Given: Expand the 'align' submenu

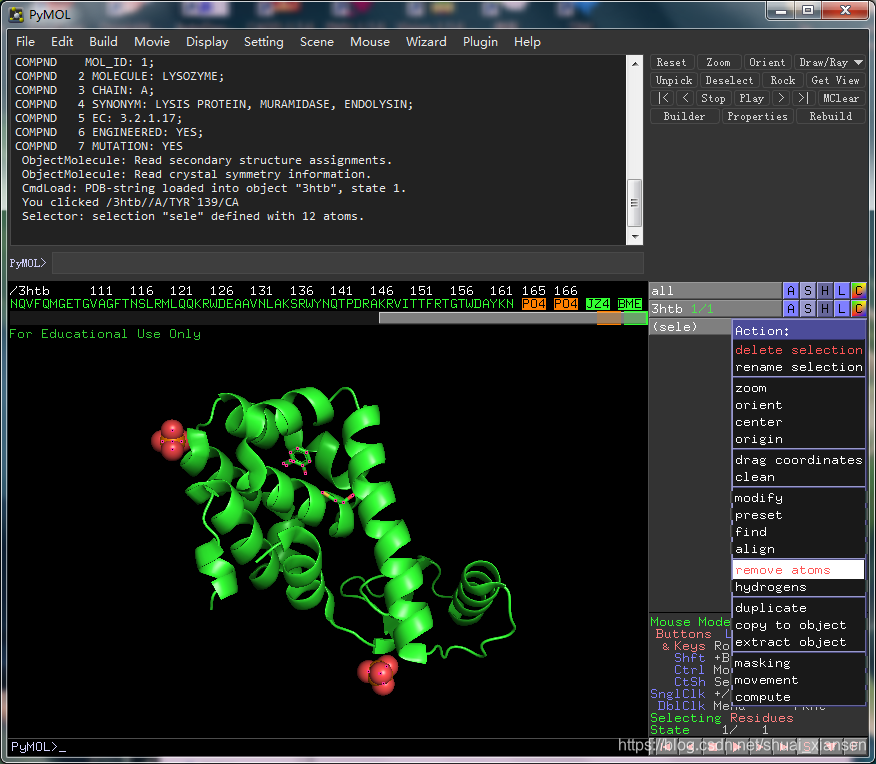Looking at the screenshot, I should pos(798,550).
